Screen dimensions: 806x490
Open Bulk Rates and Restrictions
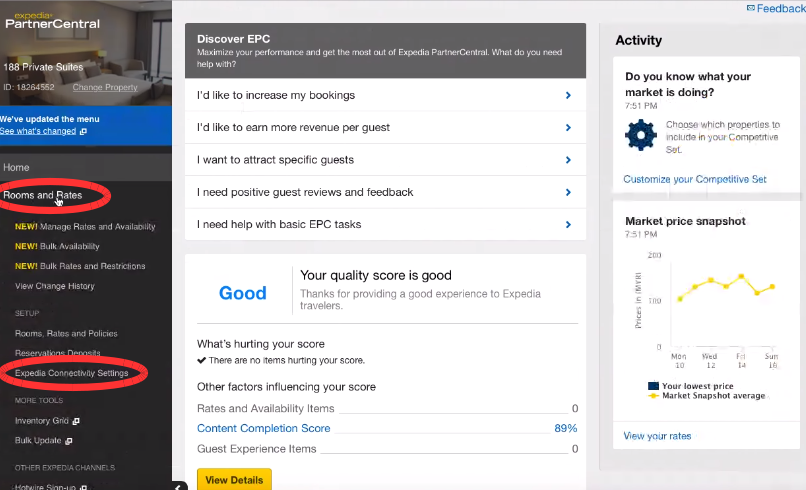coord(80,266)
